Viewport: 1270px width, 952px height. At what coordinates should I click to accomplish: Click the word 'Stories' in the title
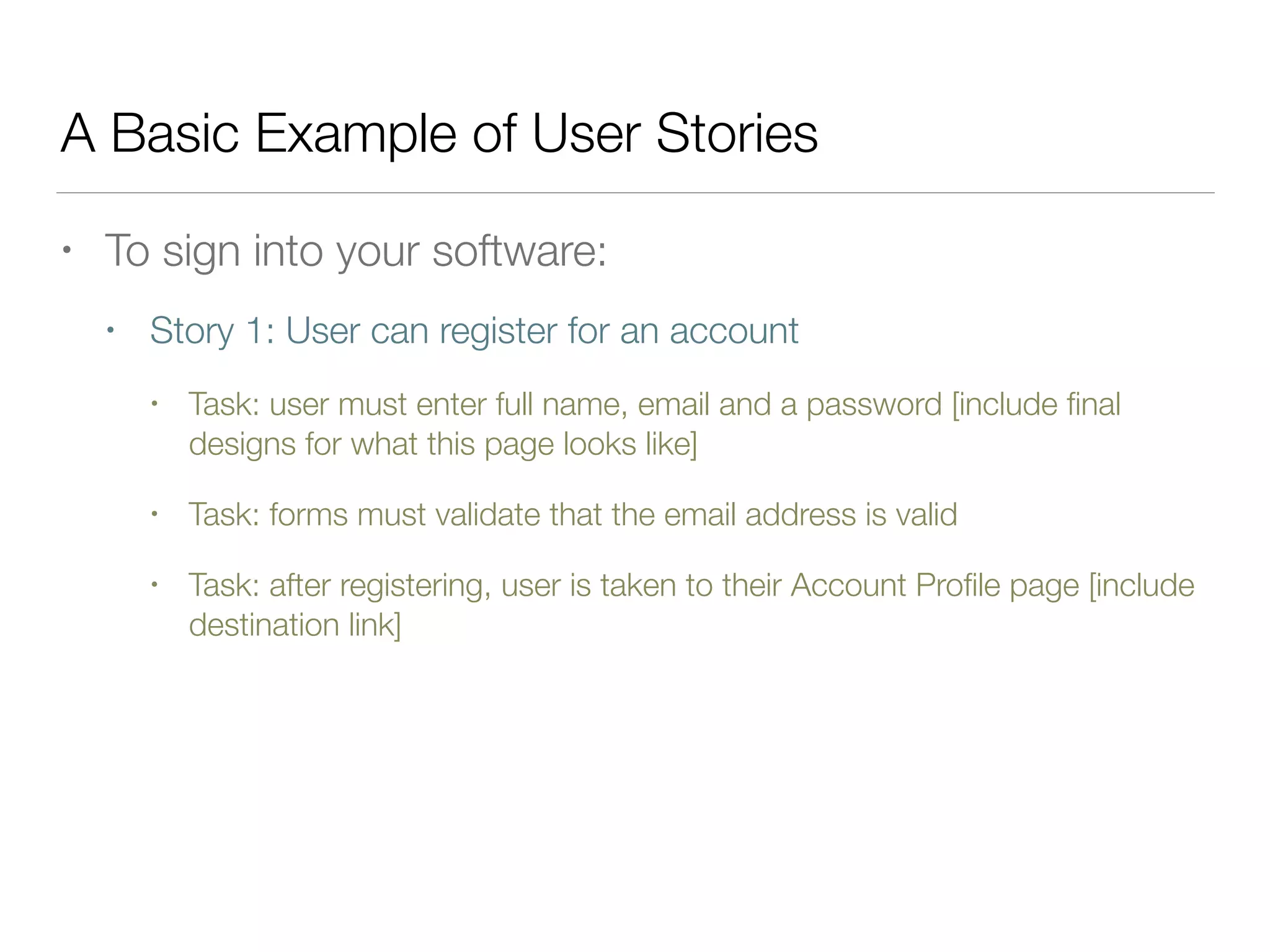[737, 133]
